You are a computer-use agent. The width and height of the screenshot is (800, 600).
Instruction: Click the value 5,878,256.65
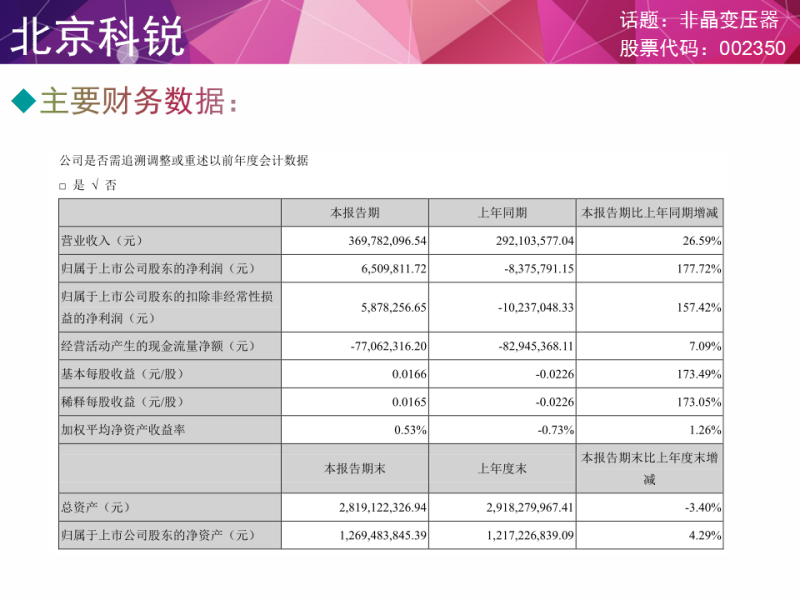click(393, 307)
